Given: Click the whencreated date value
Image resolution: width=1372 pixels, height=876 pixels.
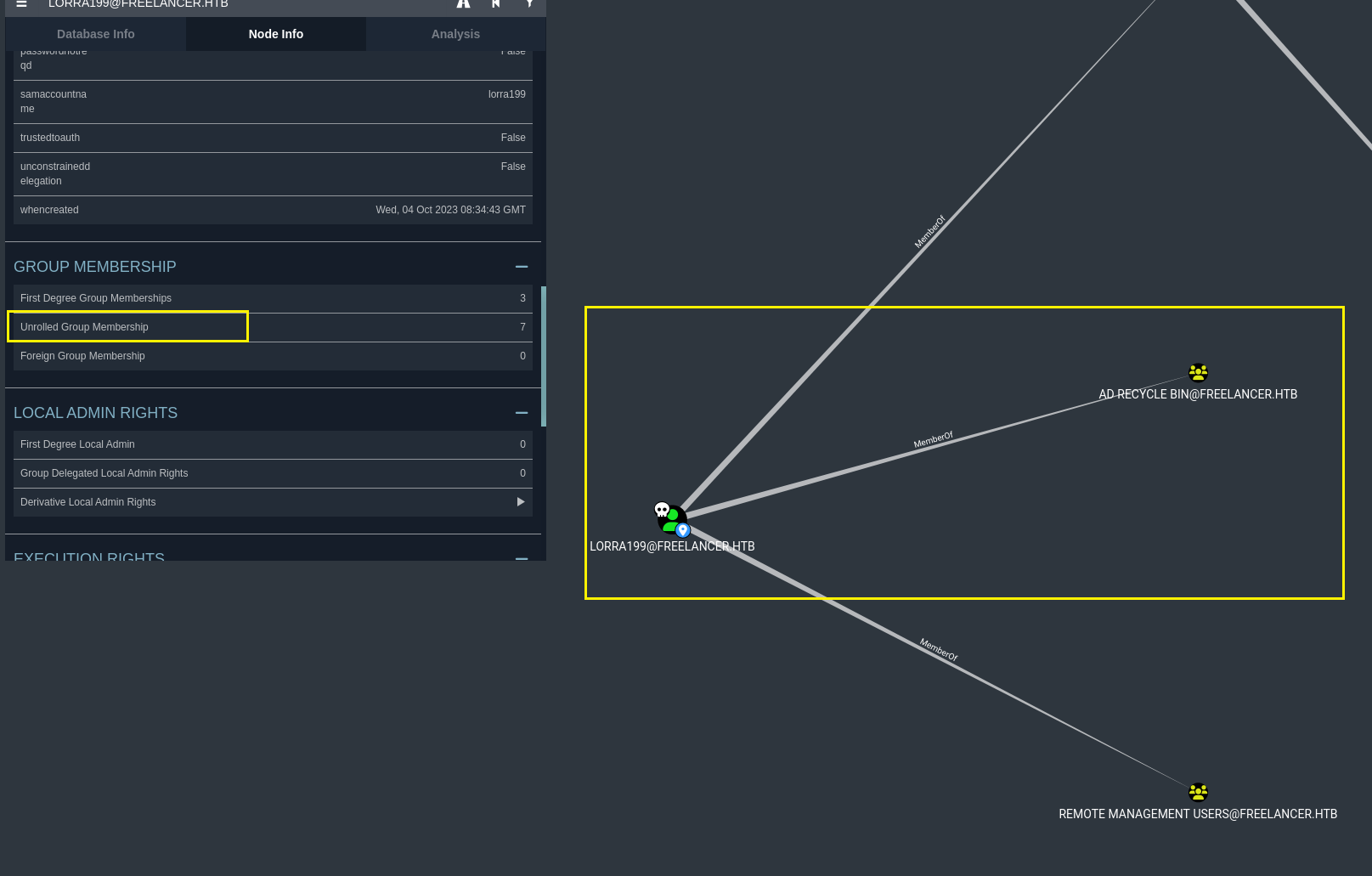Looking at the screenshot, I should click(450, 210).
